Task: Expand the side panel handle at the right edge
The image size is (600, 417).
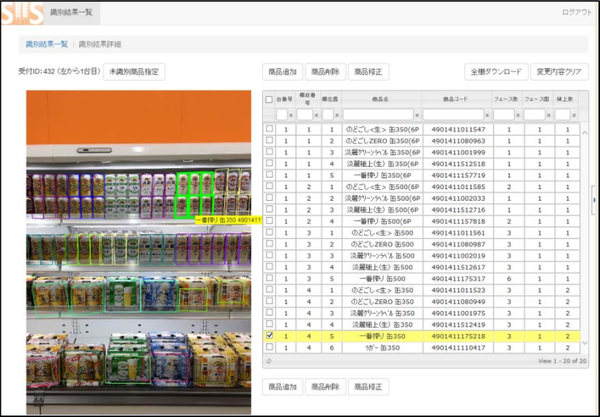Action: [594, 200]
